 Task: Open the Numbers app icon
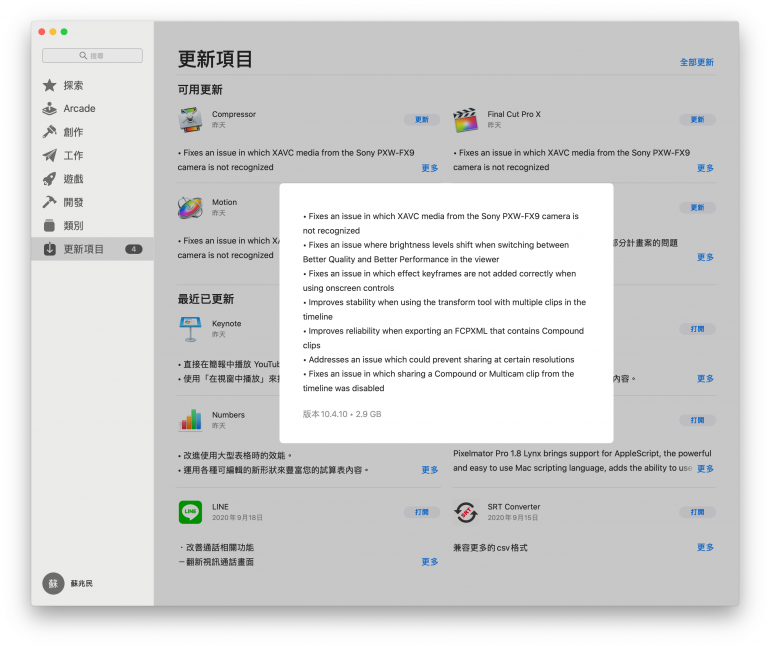(x=191, y=420)
